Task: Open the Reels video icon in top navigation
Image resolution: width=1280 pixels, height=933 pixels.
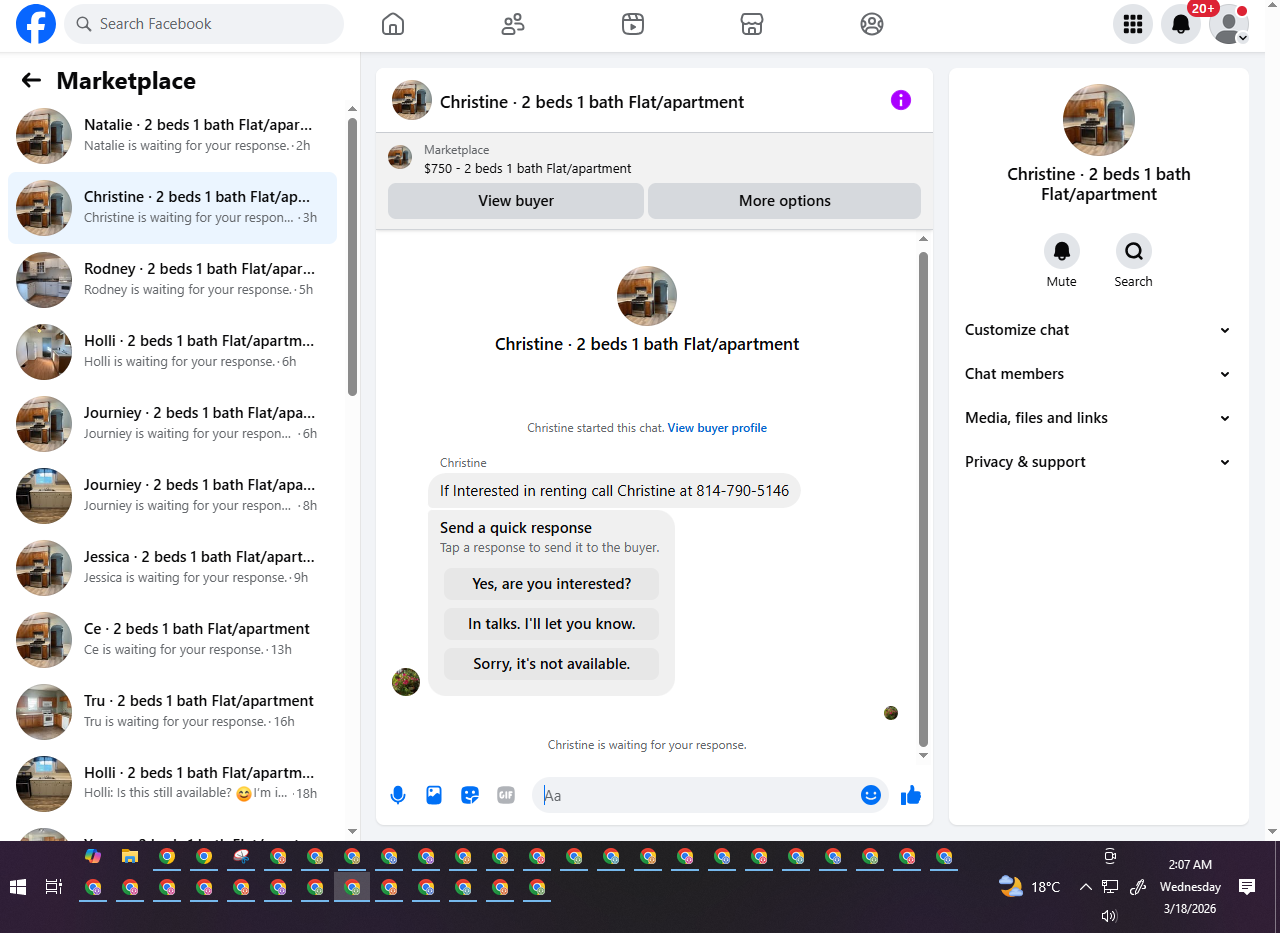Action: click(632, 24)
